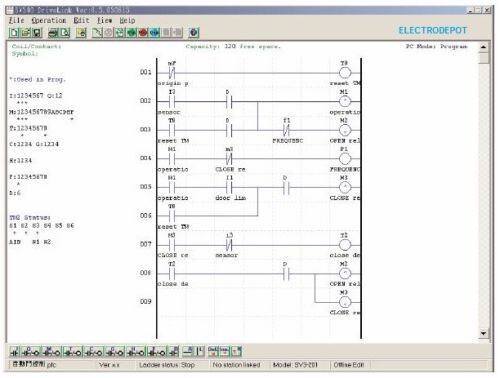
Task: Click the Print toolbar icon
Action: click(53, 33)
